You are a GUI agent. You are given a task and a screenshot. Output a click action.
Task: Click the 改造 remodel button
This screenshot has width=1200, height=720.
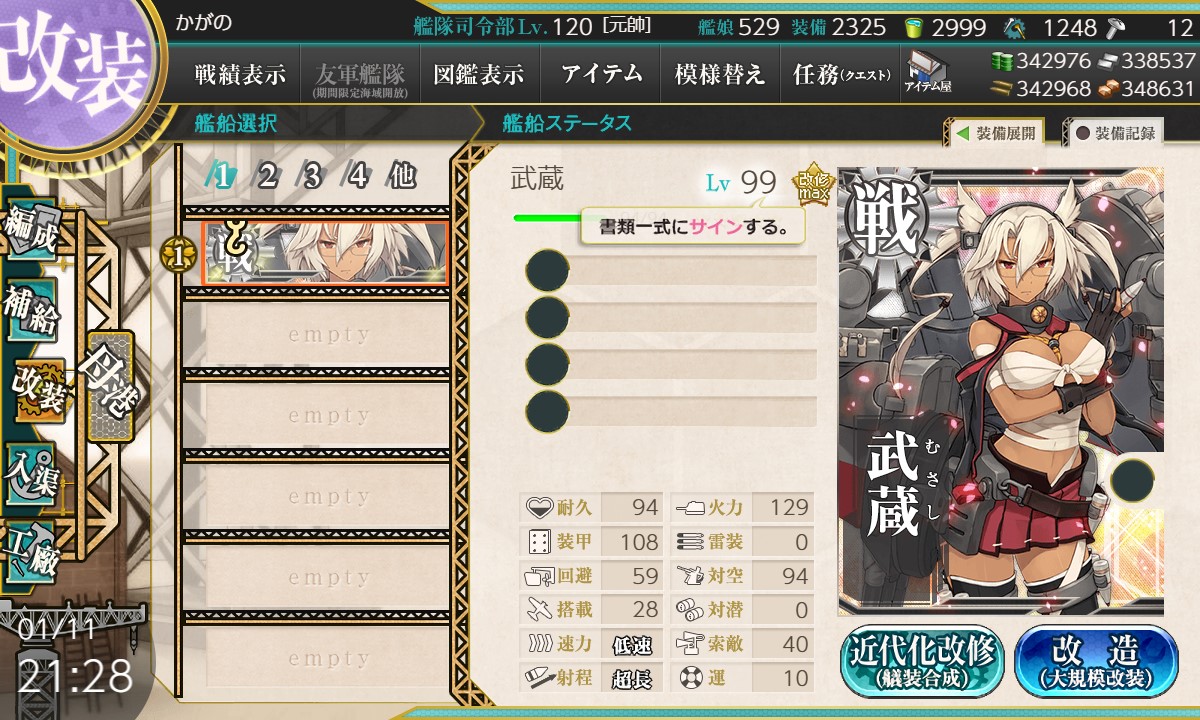1096,661
